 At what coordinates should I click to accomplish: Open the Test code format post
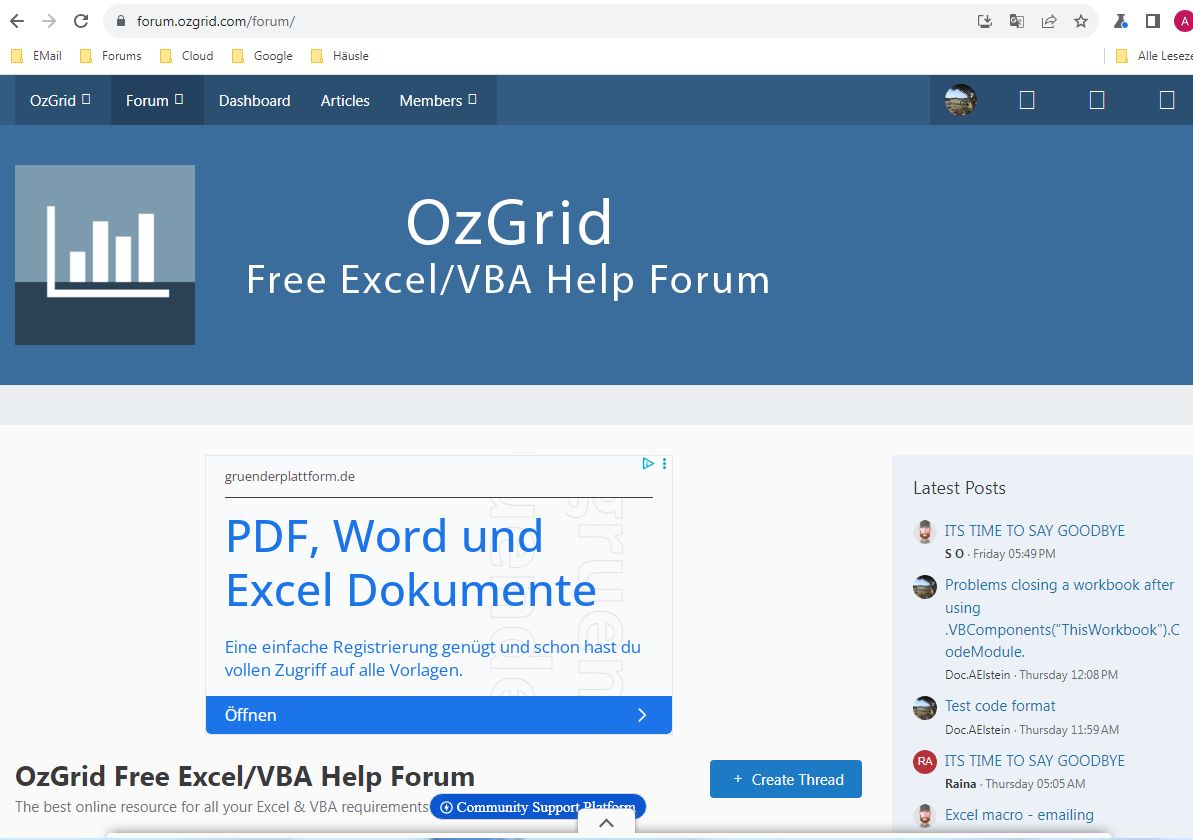(x=1000, y=705)
